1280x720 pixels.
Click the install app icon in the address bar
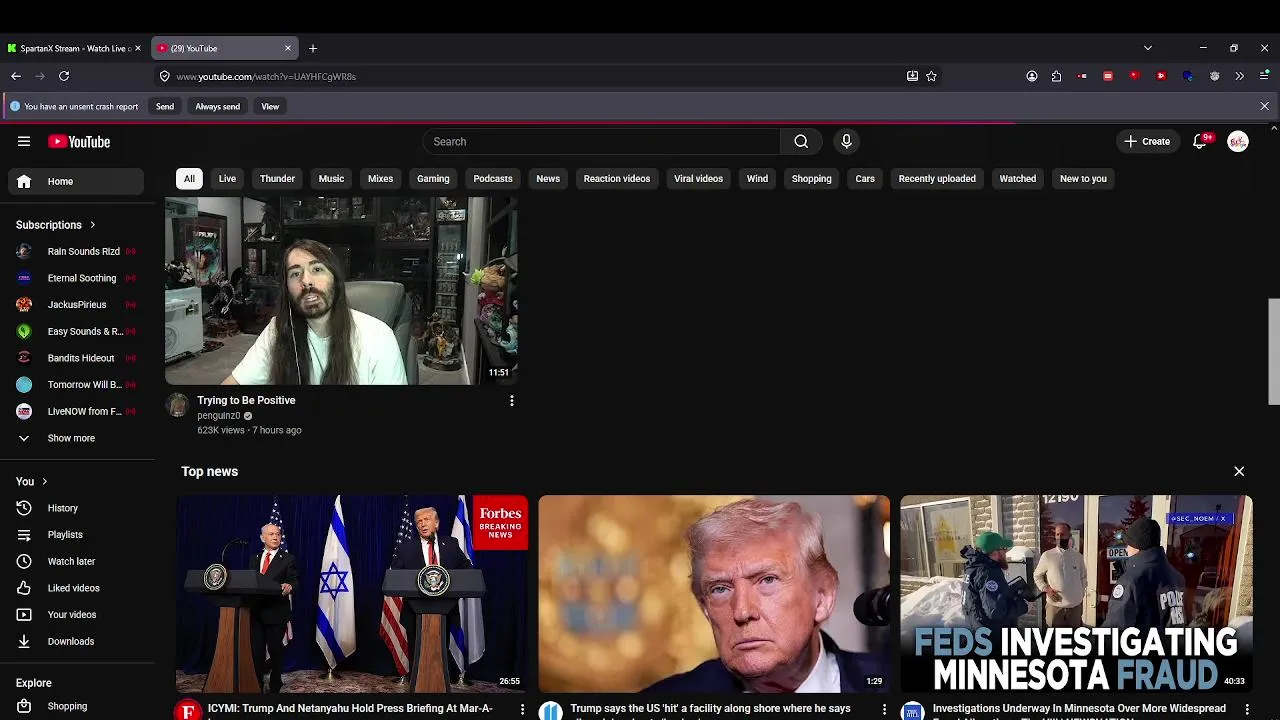(912, 76)
